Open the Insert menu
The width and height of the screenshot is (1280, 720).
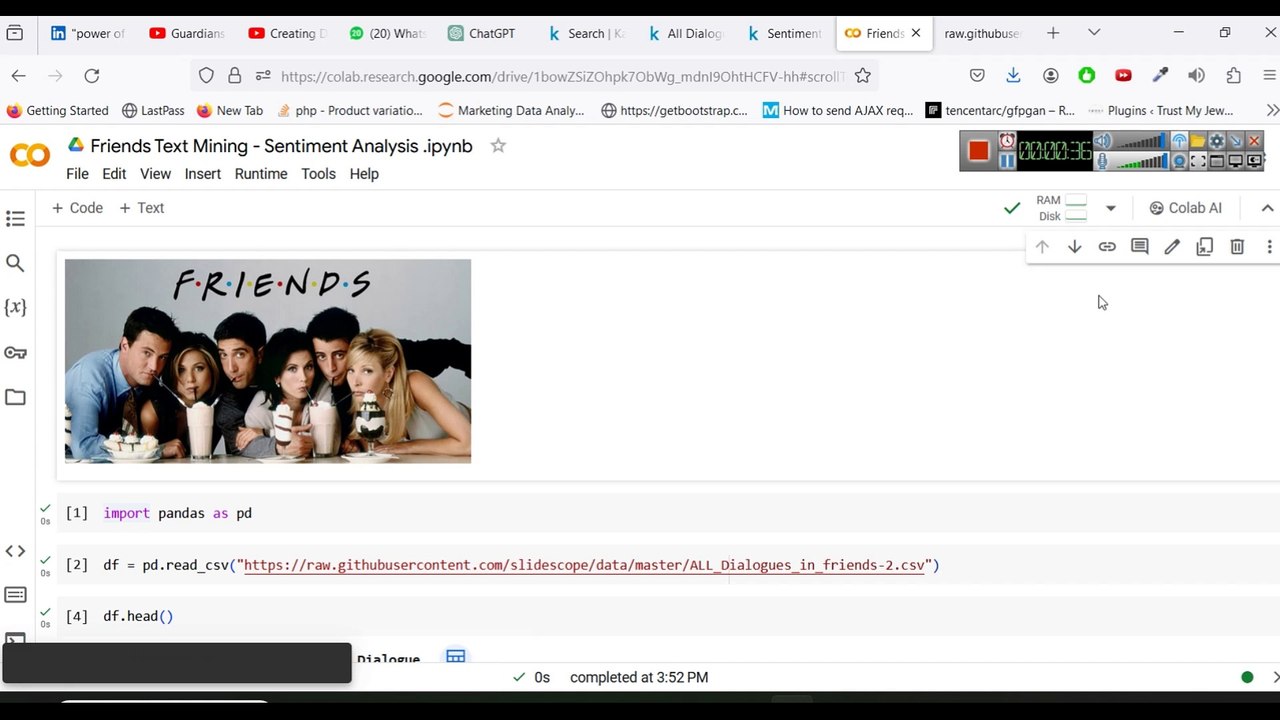tap(202, 174)
